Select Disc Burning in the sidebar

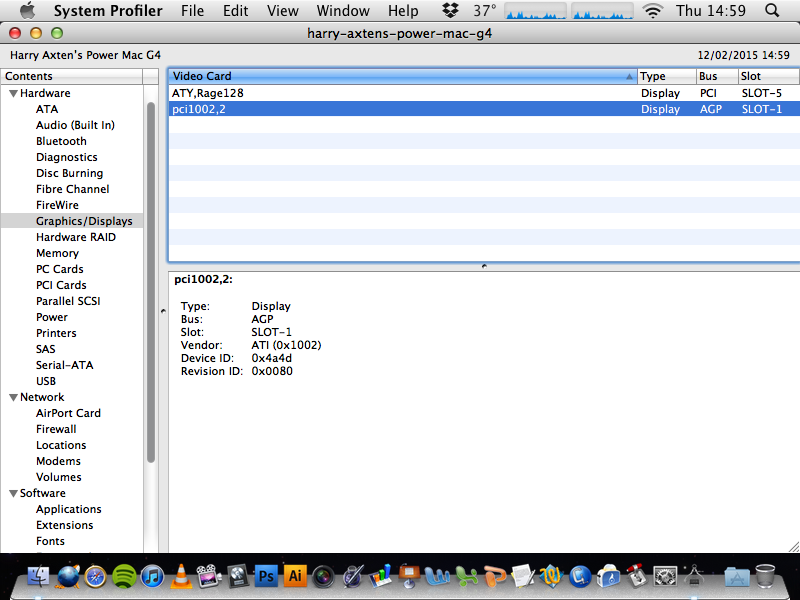tap(69, 173)
